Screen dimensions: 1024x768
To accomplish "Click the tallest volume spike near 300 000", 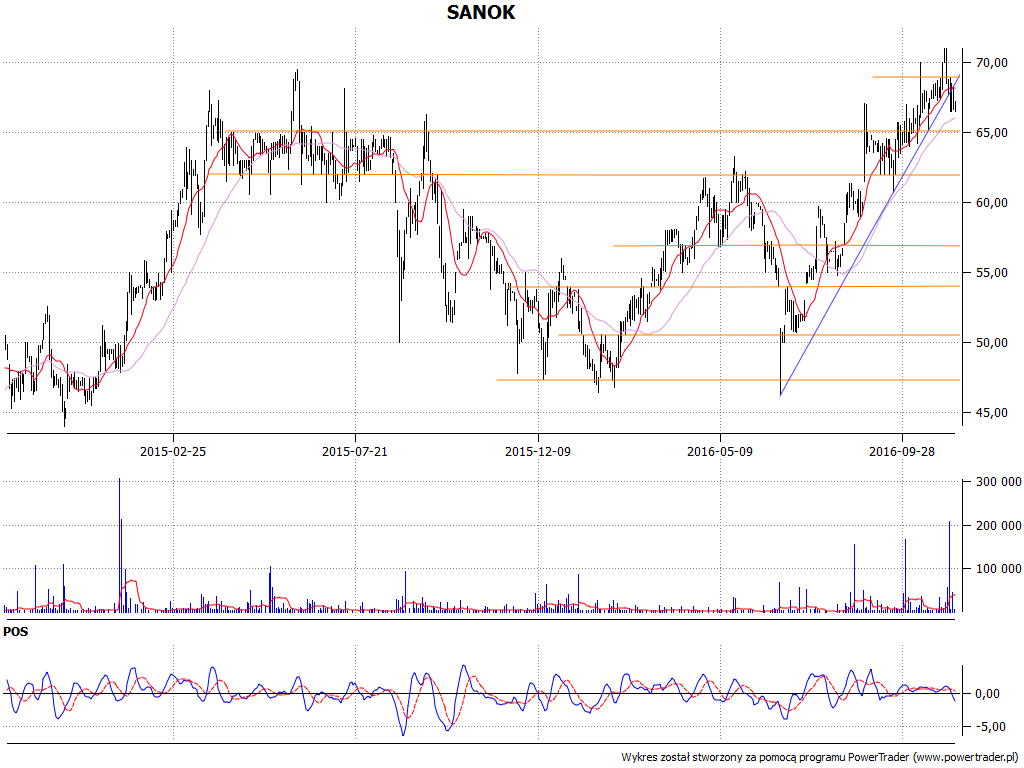I will pos(120,545).
